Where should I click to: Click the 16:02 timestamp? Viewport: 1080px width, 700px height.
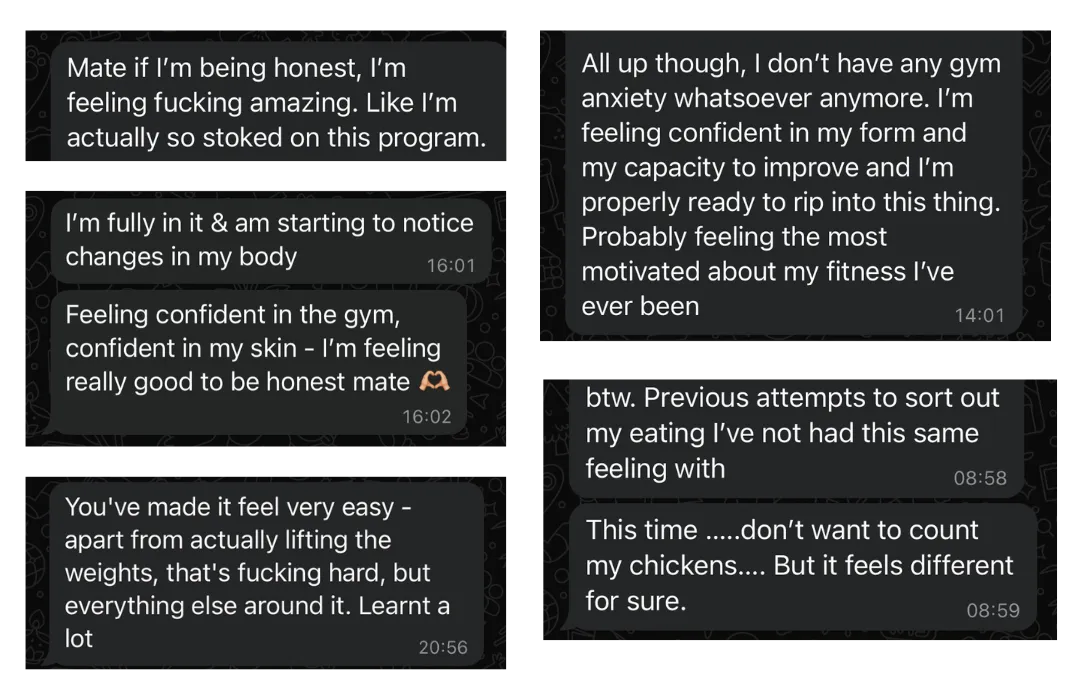[427, 416]
